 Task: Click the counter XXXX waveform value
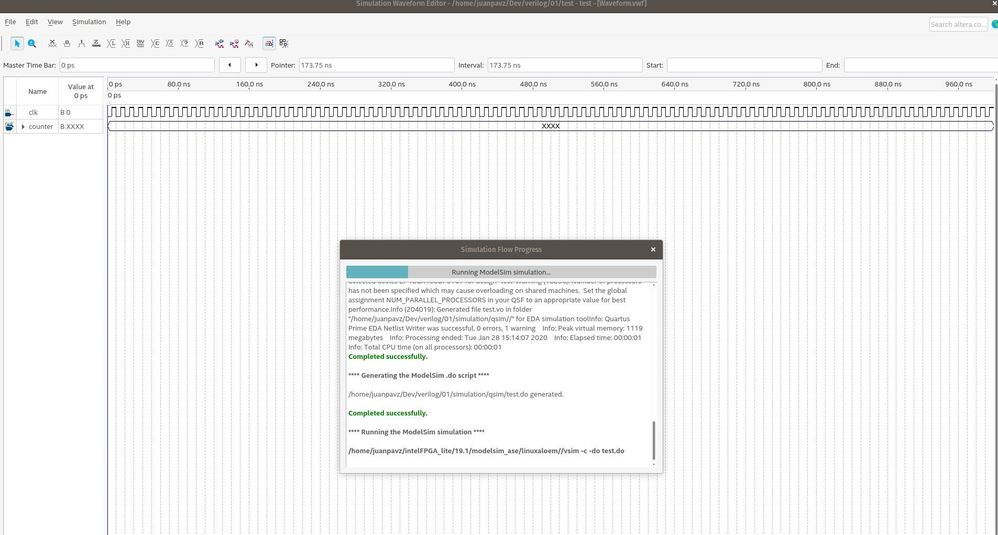[x=551, y=126]
